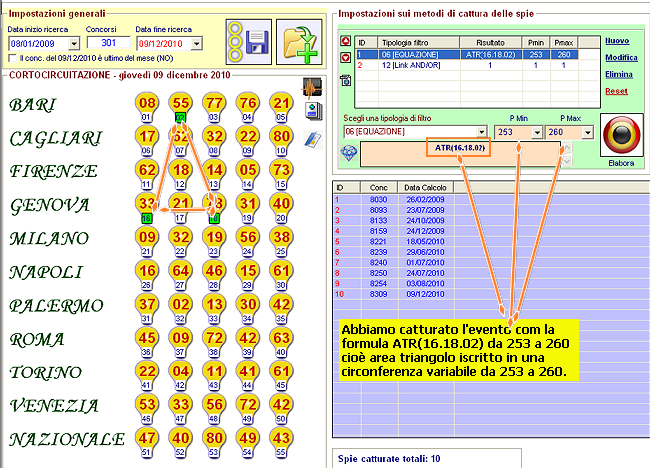Select Bari third ball 77
650x468 pixels.
(214, 103)
